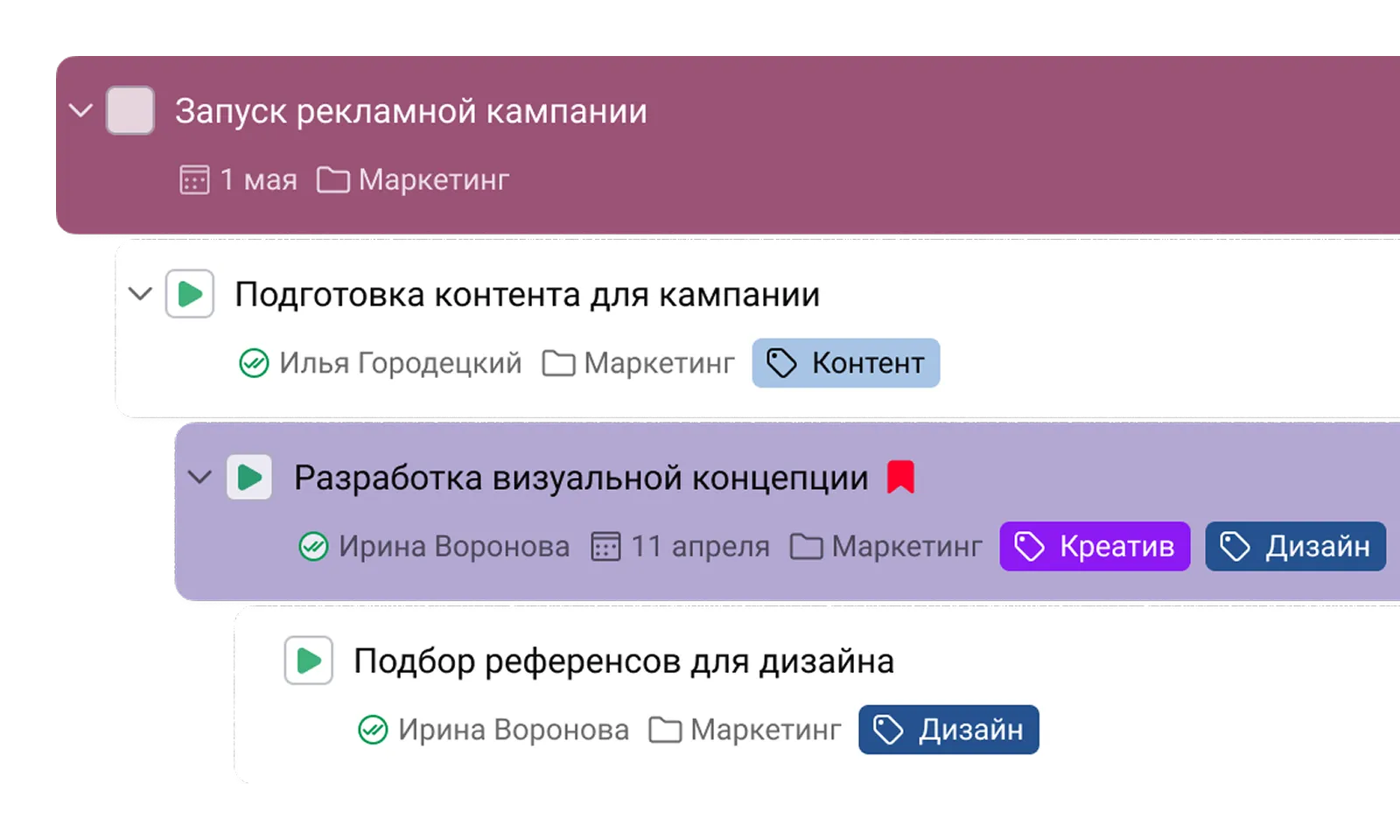The height and width of the screenshot is (840, 1400).
Task: Open the Дизайн tag on the Подбор референсов task
Action: 948,728
